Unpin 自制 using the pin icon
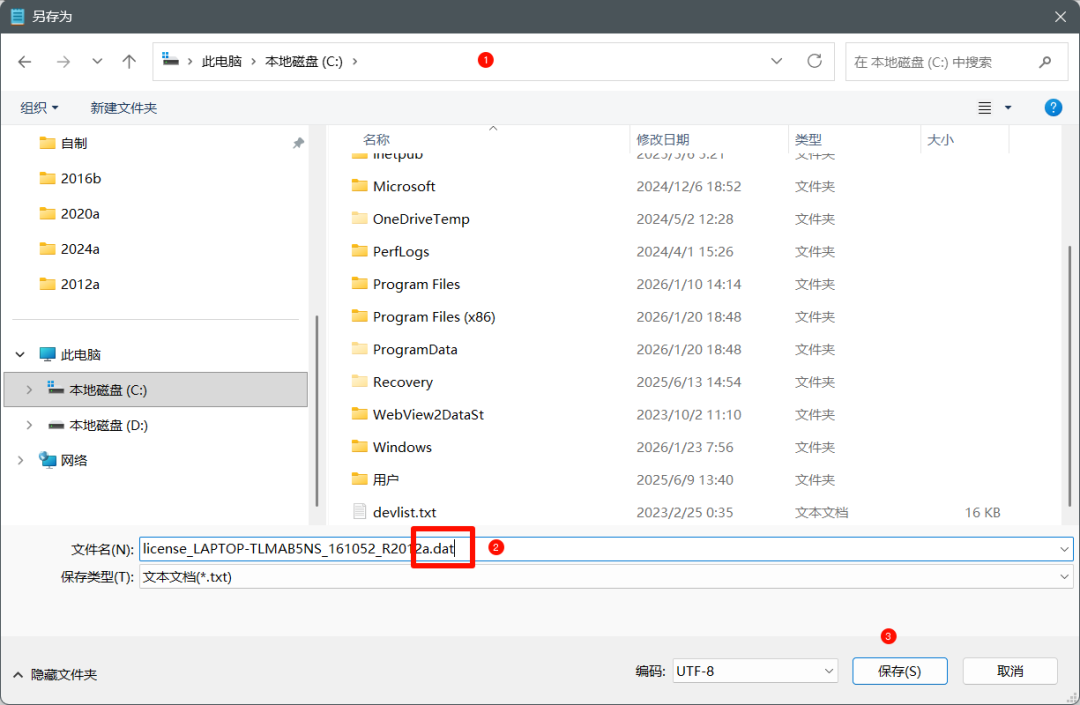1080x705 pixels. click(x=298, y=143)
